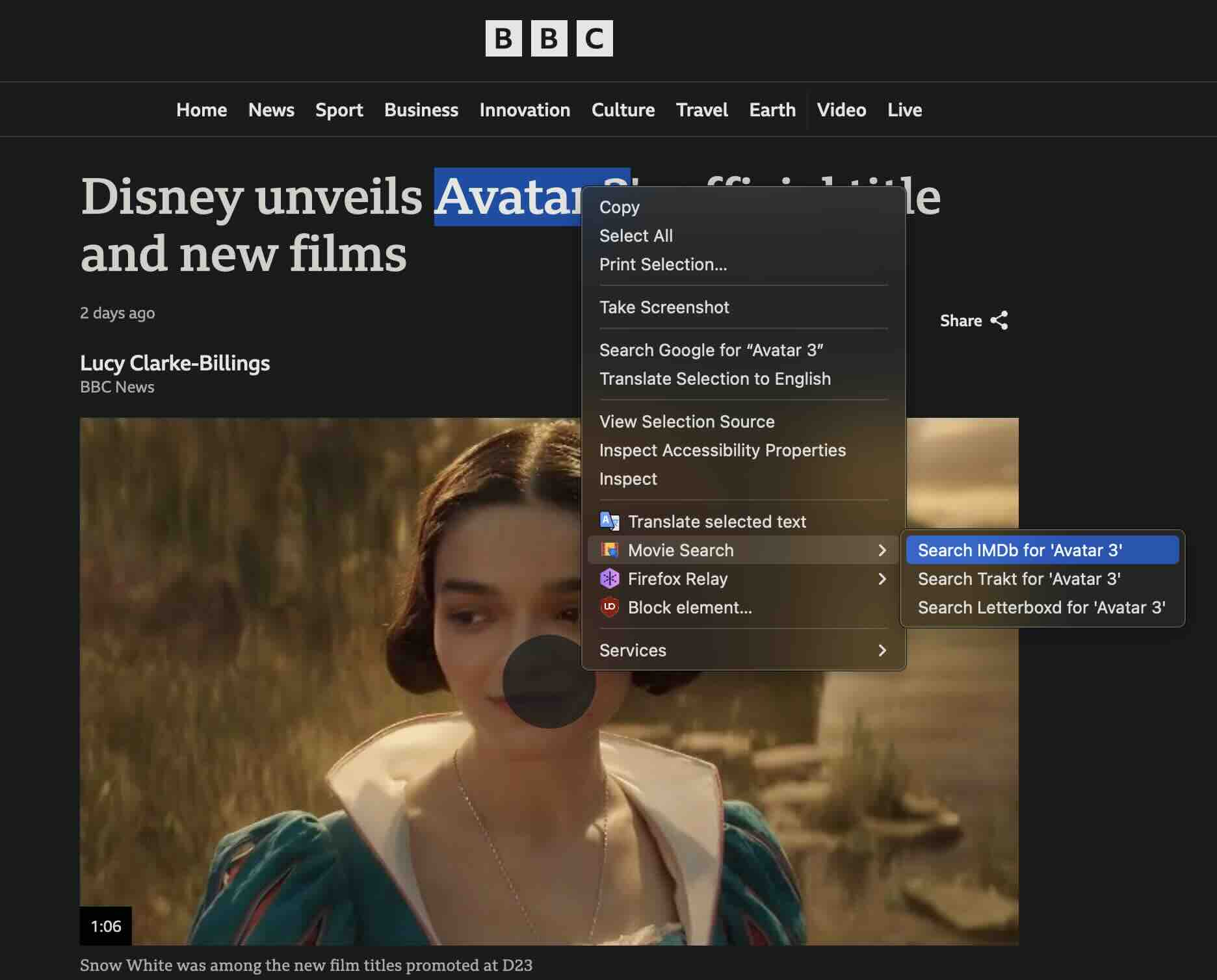Click the 1:06 video duration badge
The image size is (1217, 980).
point(106,926)
